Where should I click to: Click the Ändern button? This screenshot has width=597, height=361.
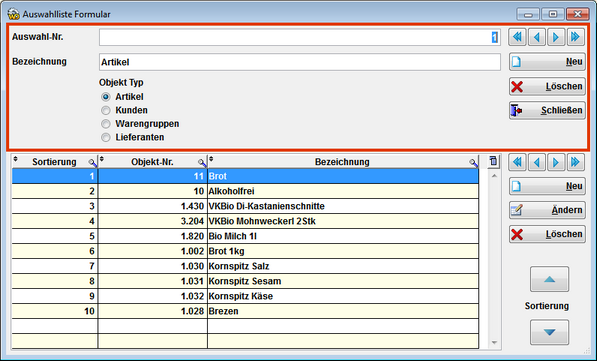click(547, 210)
